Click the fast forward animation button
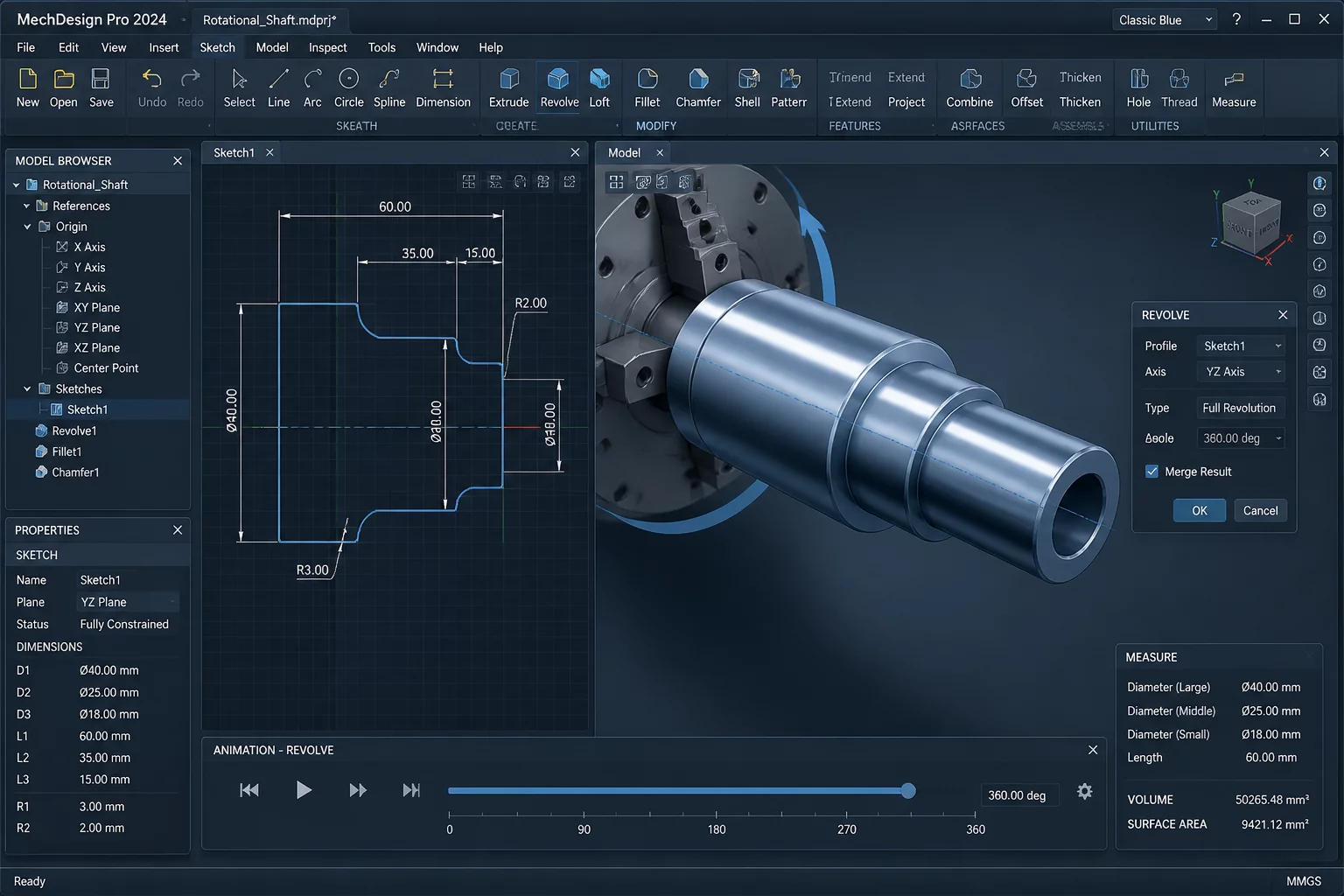 [x=358, y=790]
